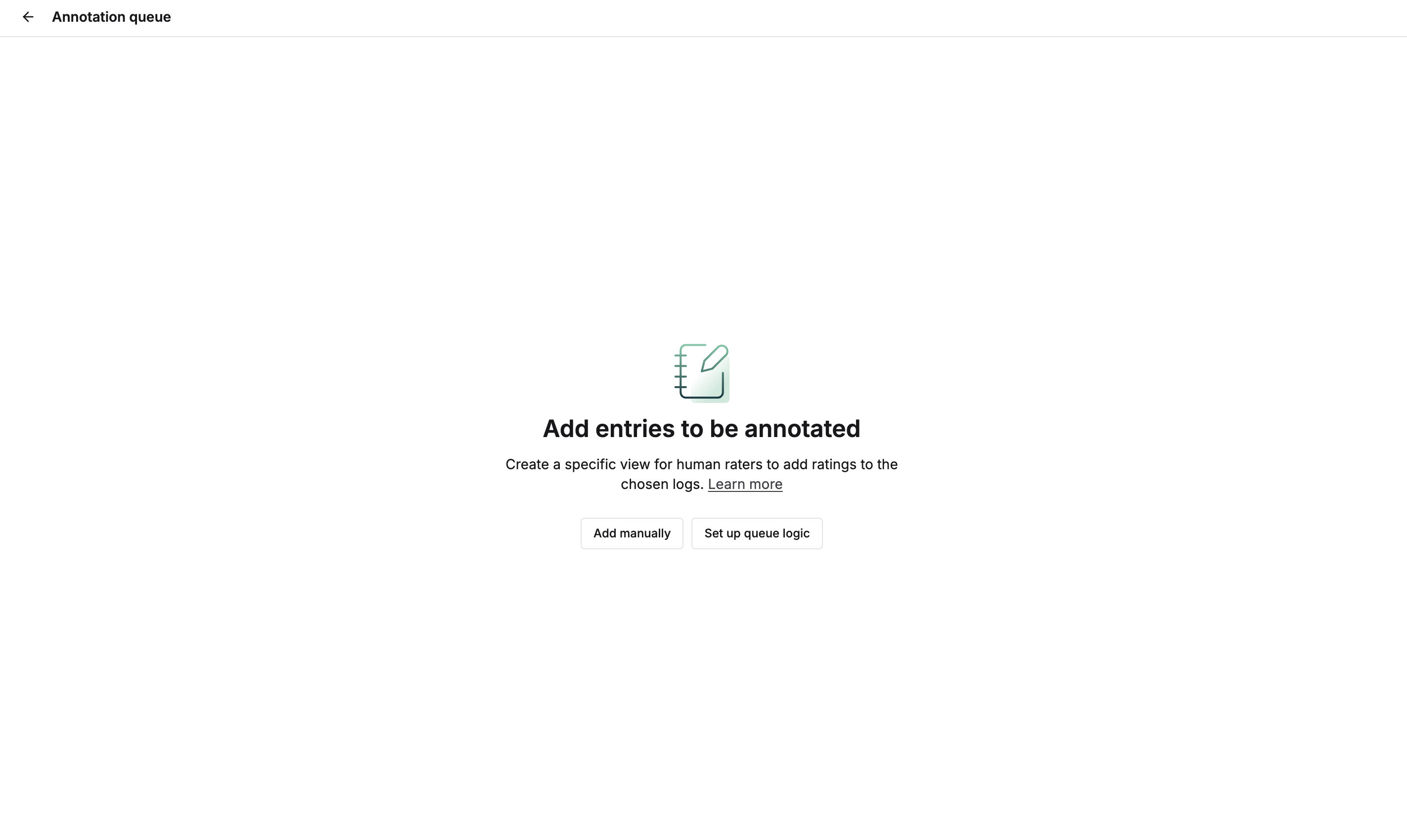Click the Set up queue logic button
The image size is (1407, 840).
(x=757, y=533)
